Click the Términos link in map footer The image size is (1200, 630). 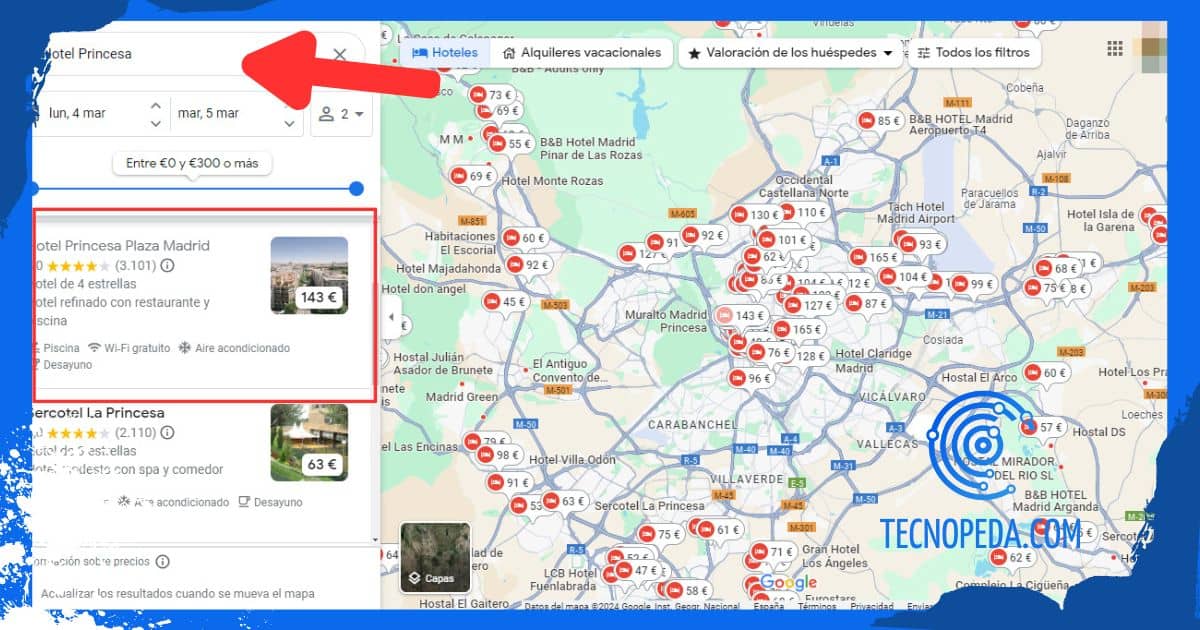click(817, 606)
